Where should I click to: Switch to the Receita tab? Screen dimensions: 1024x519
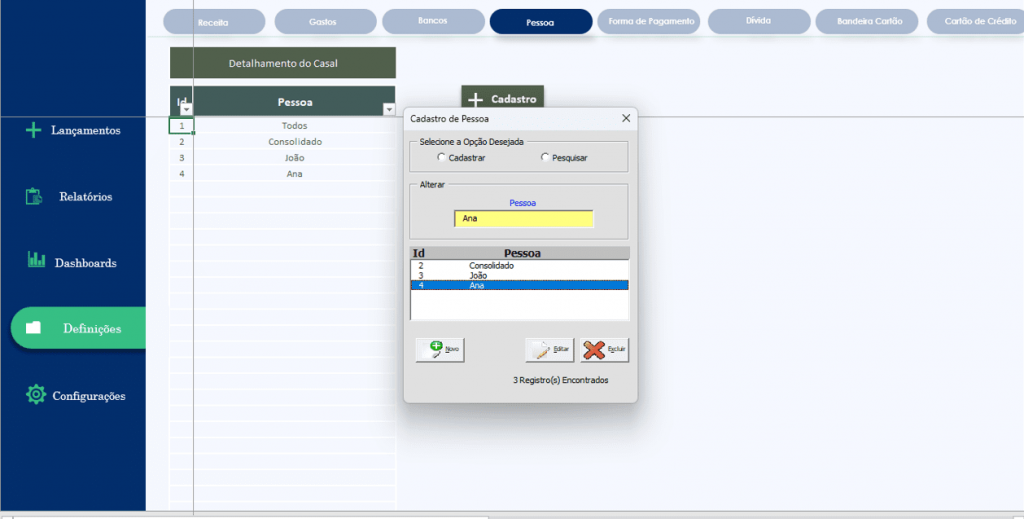pos(214,22)
